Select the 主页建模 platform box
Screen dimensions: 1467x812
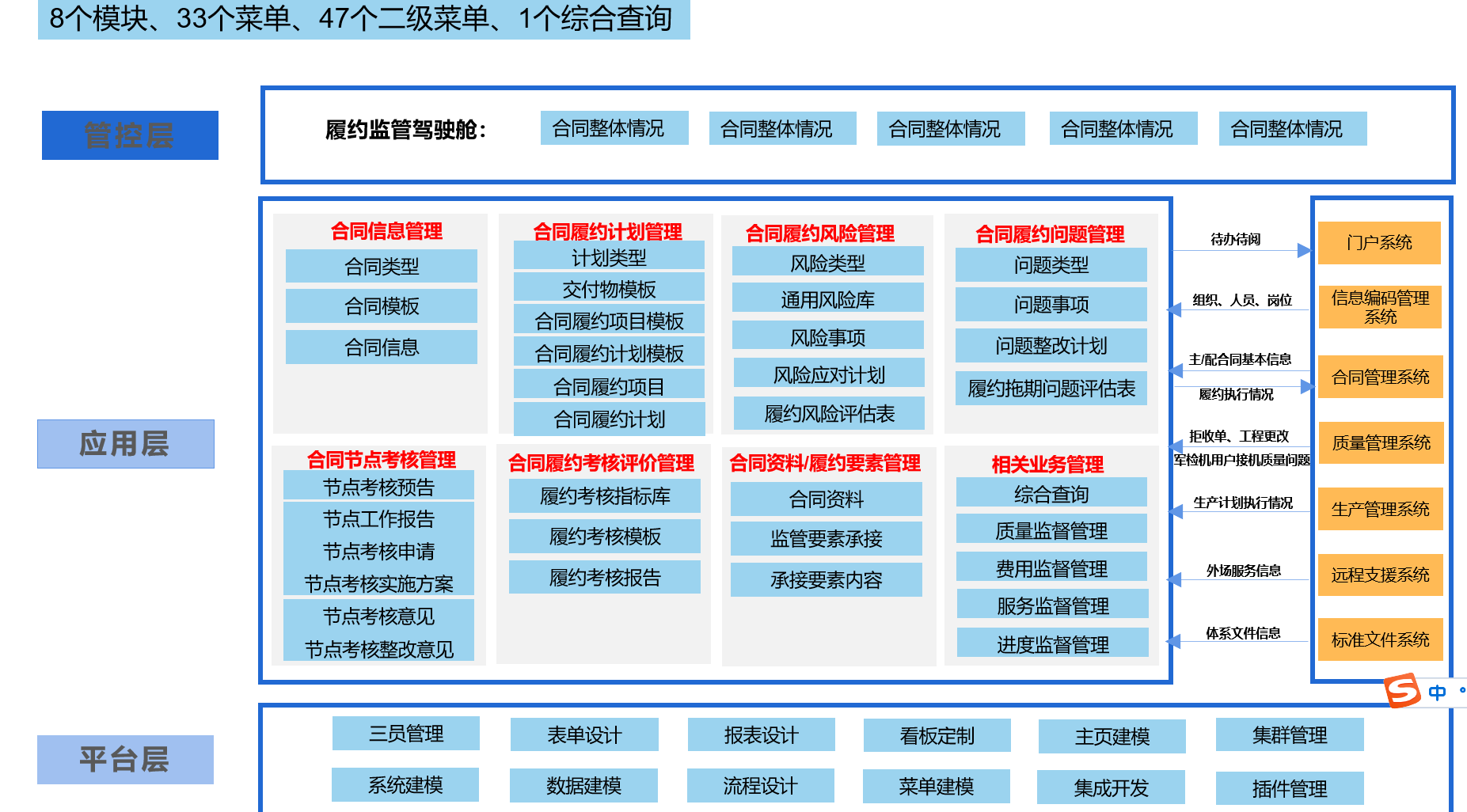[x=1112, y=736]
